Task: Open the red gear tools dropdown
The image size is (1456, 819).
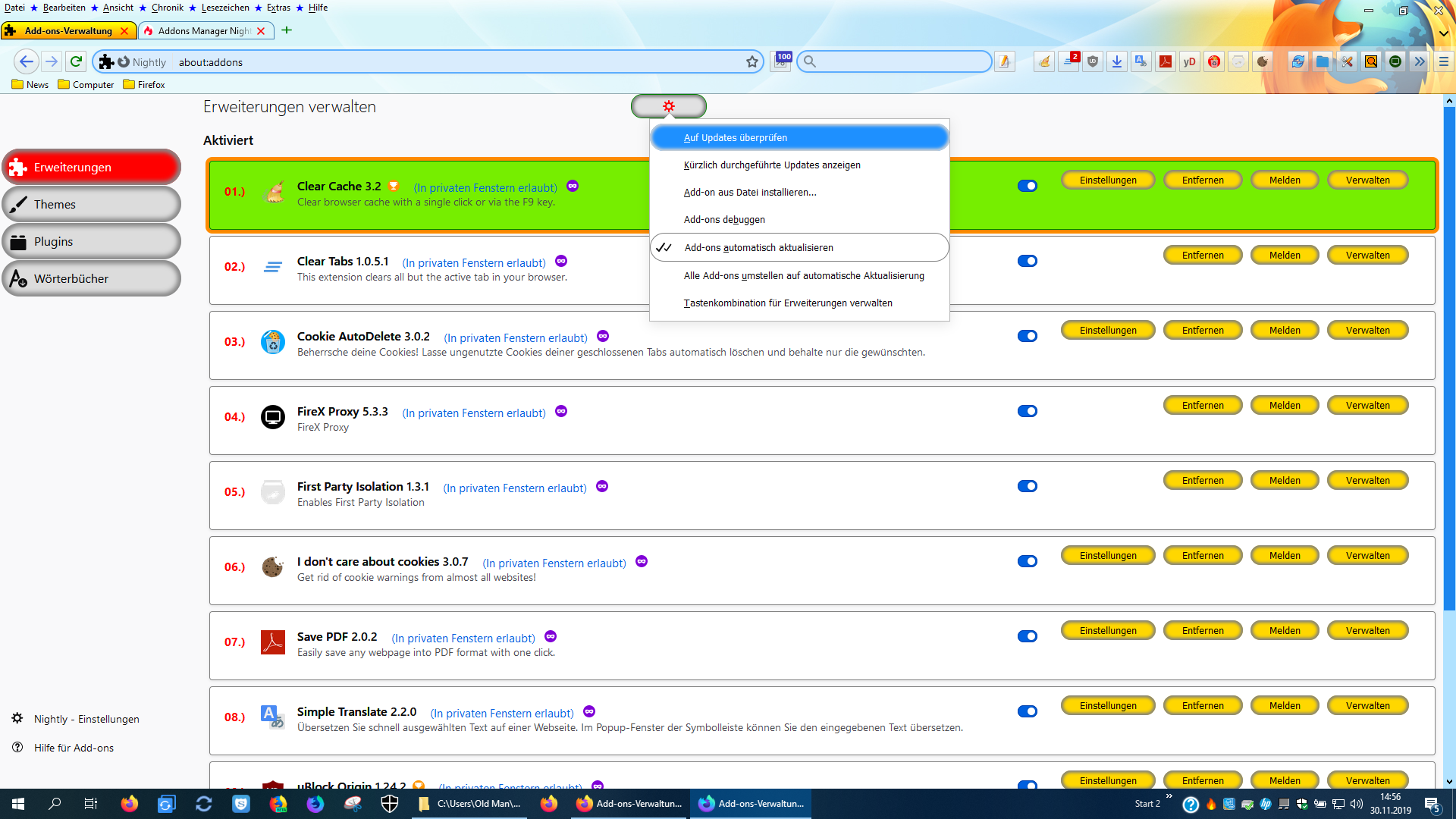Action: click(x=668, y=106)
